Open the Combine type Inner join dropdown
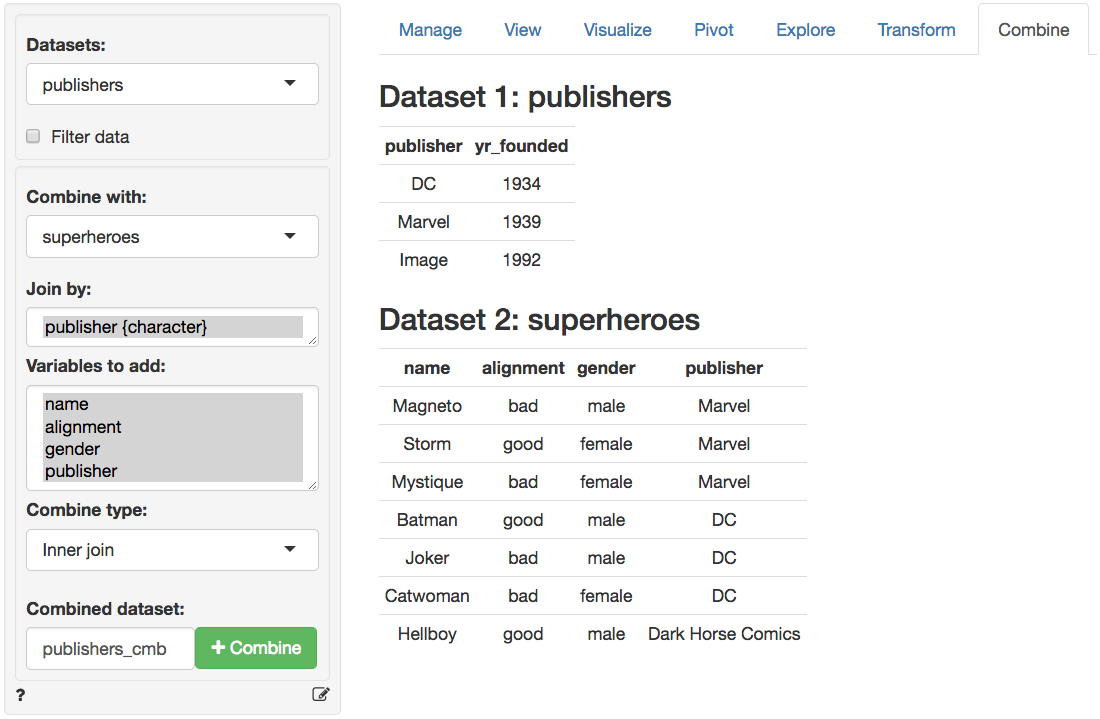 coord(172,550)
